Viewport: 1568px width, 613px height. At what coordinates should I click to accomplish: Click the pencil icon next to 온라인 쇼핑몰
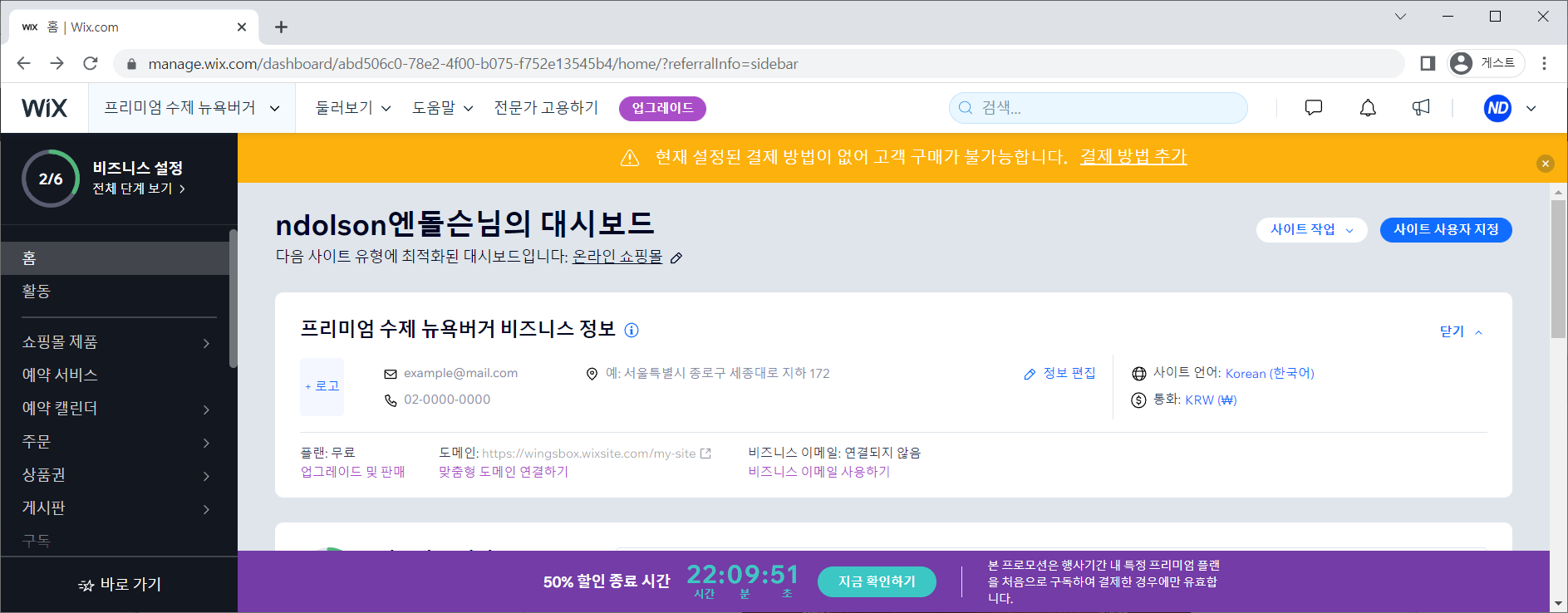[676, 257]
